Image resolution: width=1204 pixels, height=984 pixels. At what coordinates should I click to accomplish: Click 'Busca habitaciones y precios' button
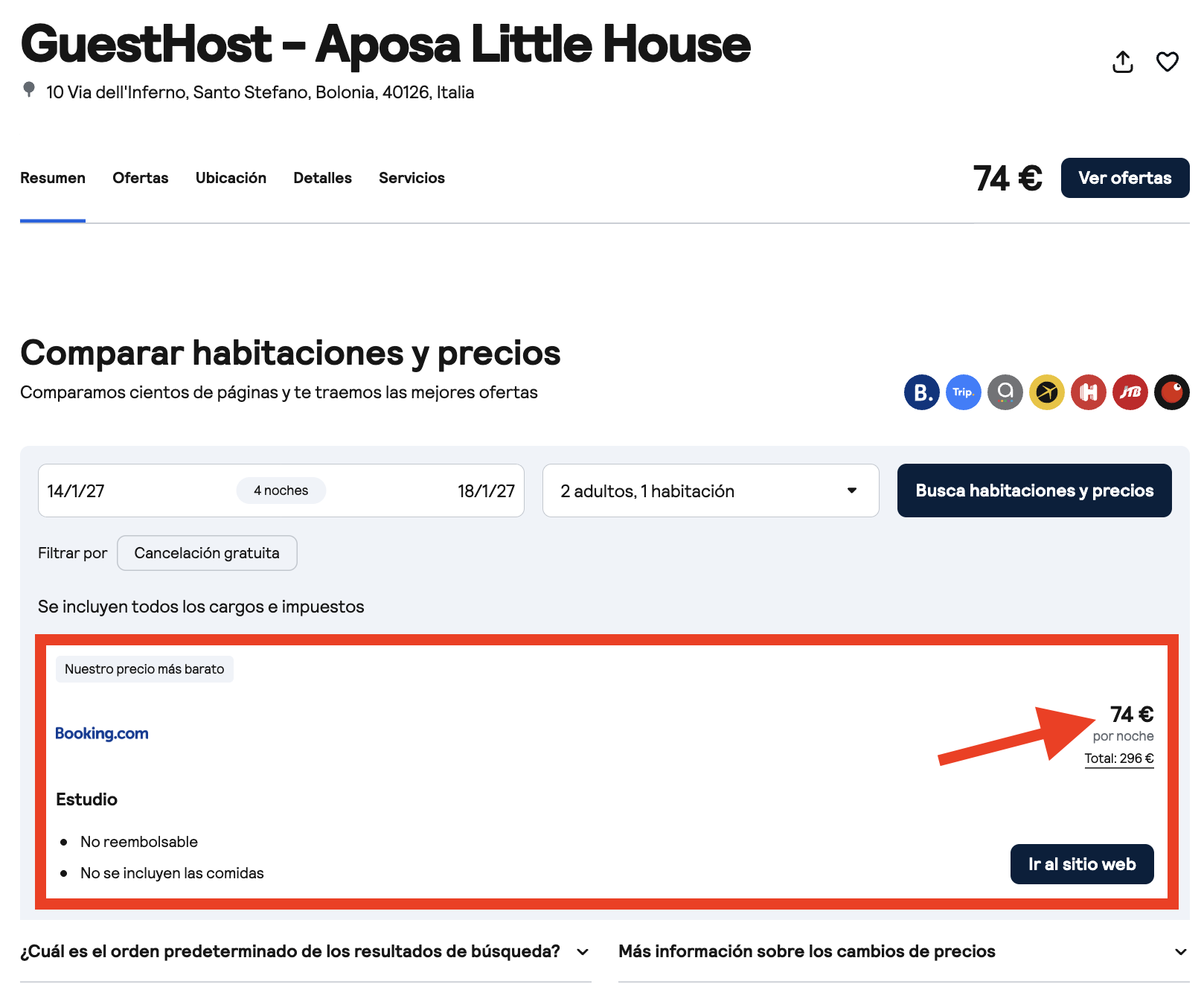coord(1034,491)
